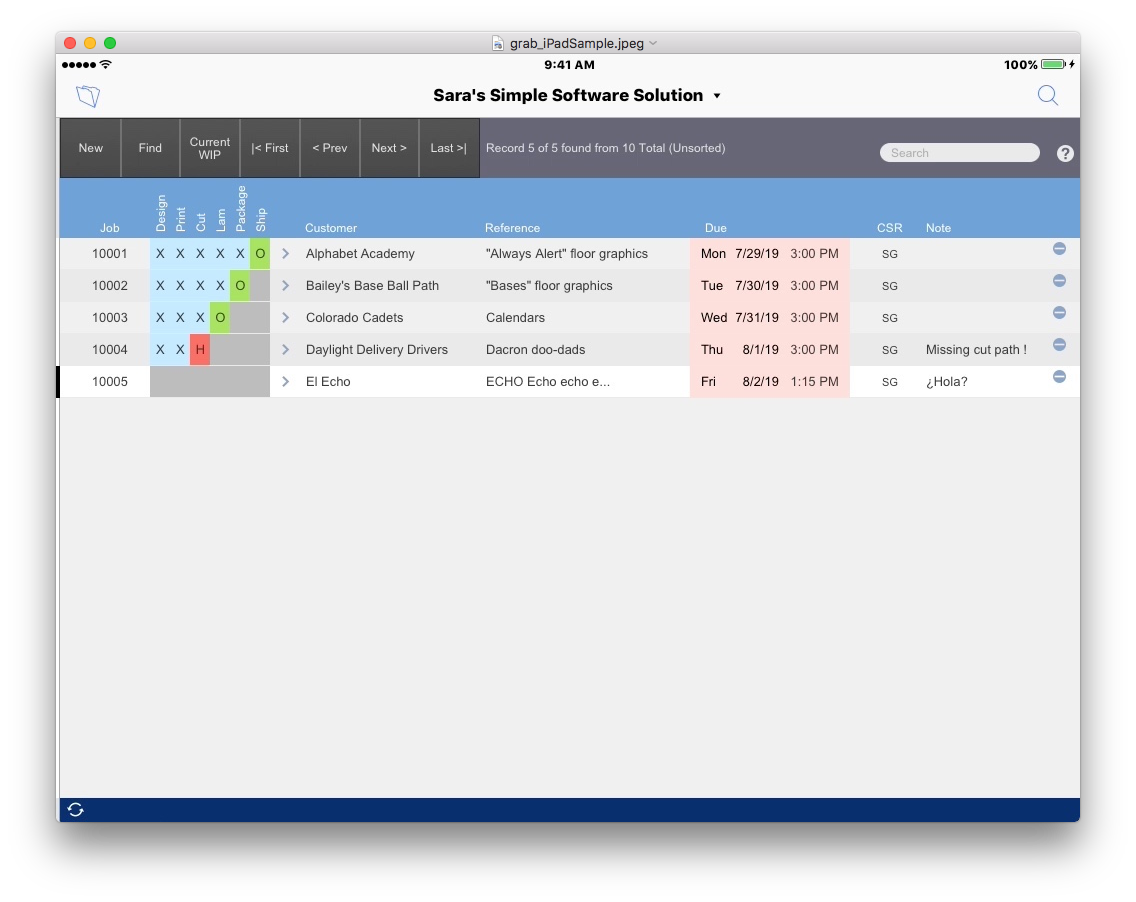This screenshot has height=902, width=1136.
Task: Click into the Search field
Action: coord(959,153)
